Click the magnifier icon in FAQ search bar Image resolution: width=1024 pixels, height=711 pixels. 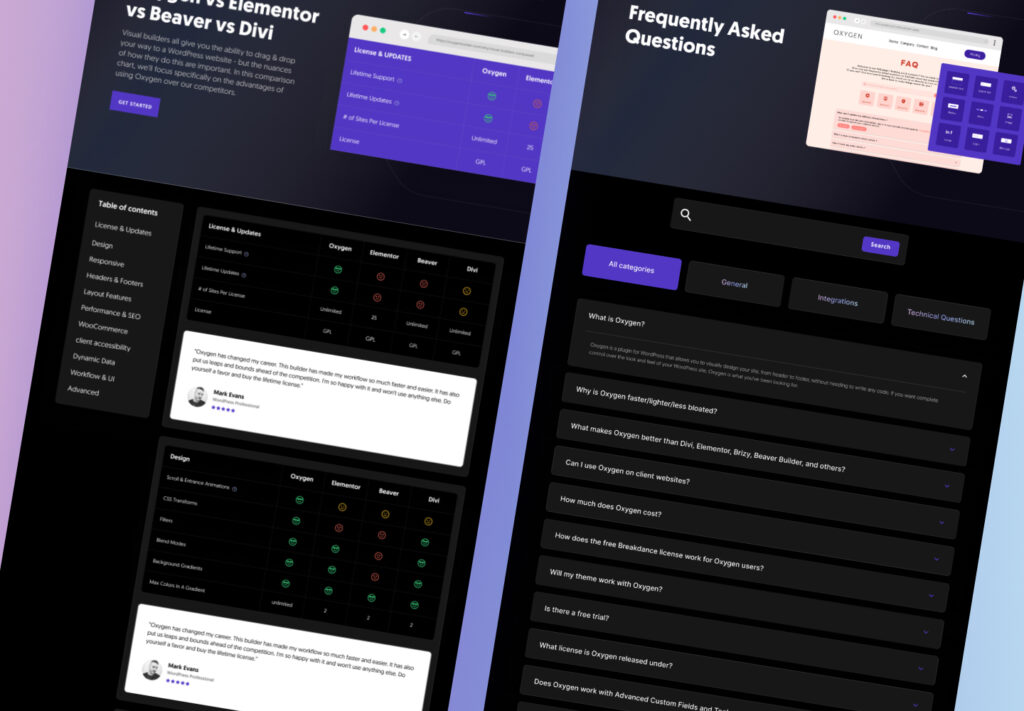(686, 214)
